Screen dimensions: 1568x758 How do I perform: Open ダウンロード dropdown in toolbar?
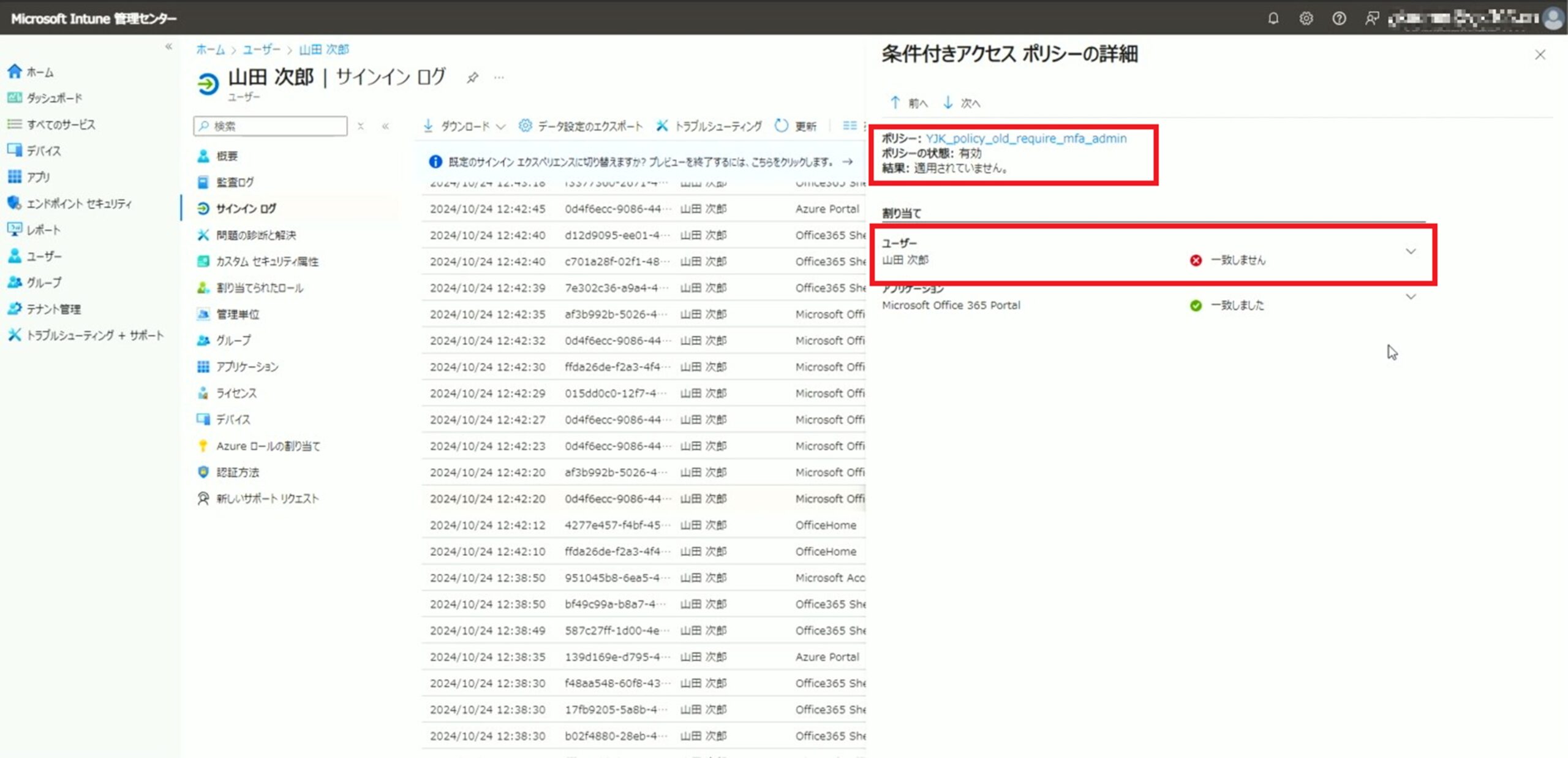464,126
